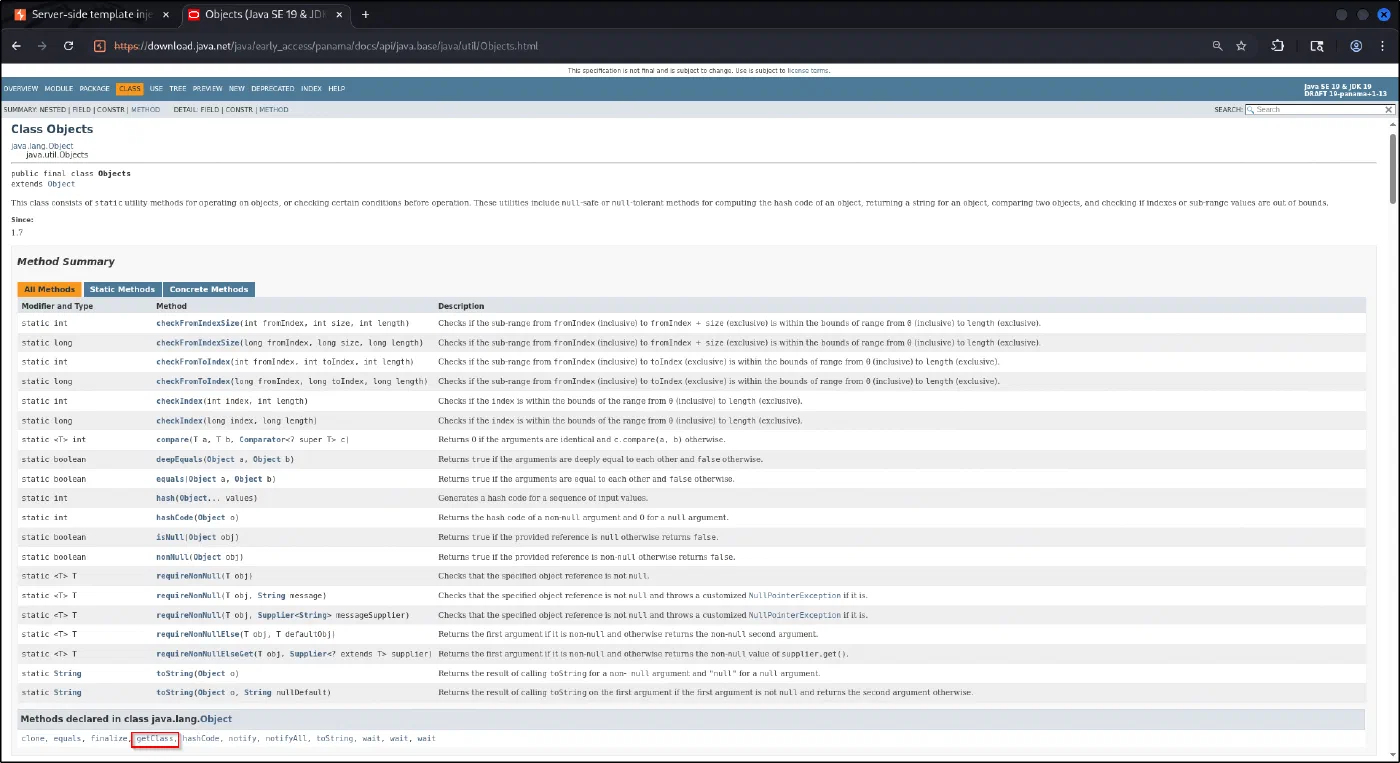1400x763 pixels.
Task: Close the Server-side template injection tab
Action: [165, 15]
